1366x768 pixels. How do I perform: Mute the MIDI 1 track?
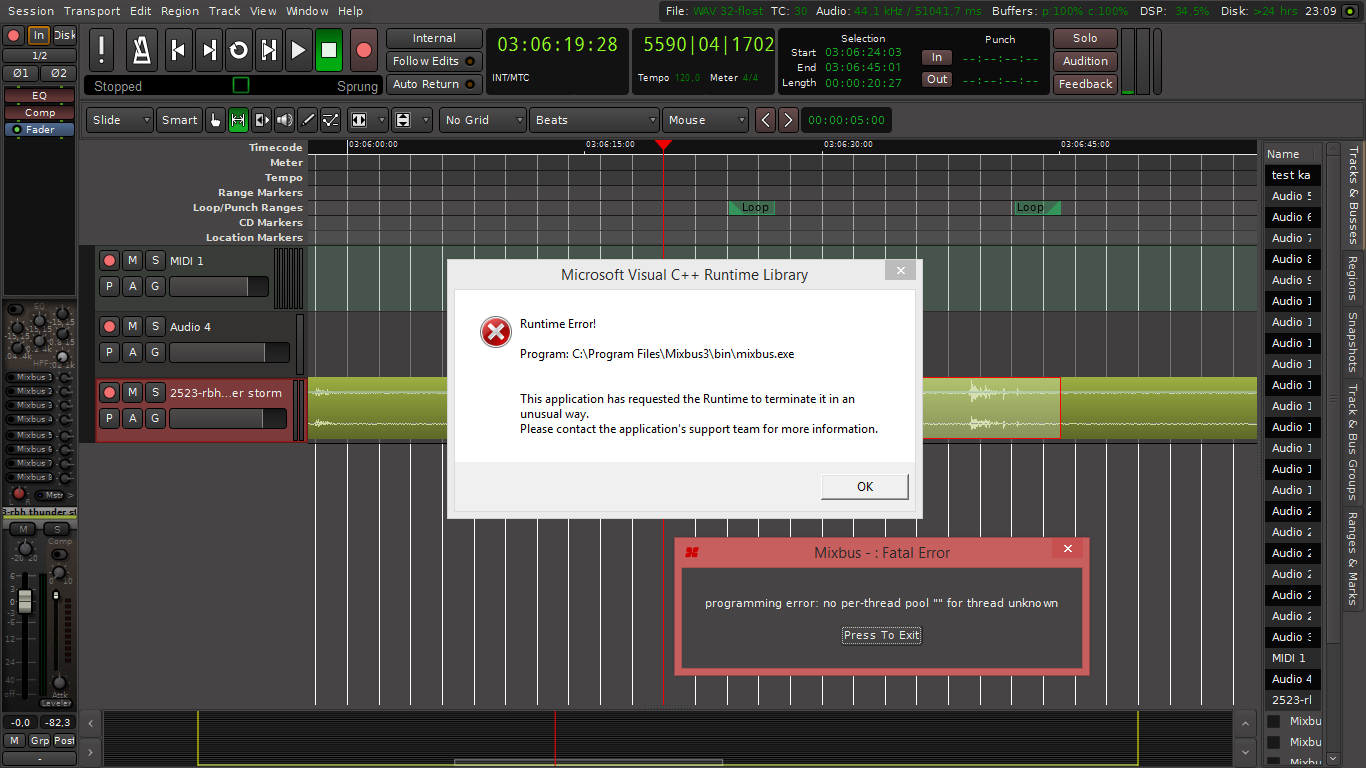click(132, 260)
